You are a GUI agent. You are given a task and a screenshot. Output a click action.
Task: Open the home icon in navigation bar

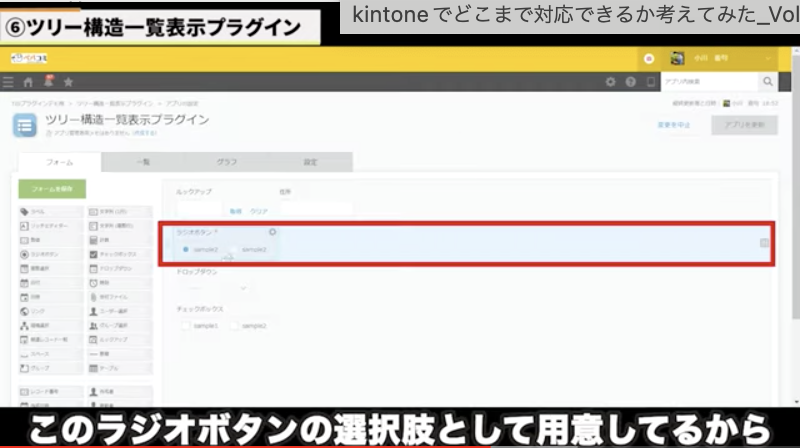click(28, 82)
